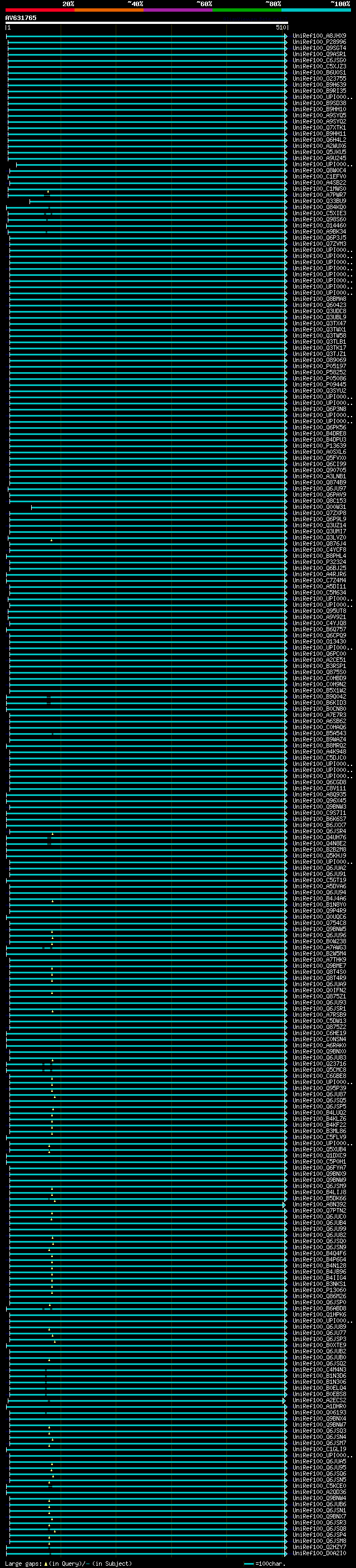Select hit label UniRef100_A4K948

click(319, 751)
